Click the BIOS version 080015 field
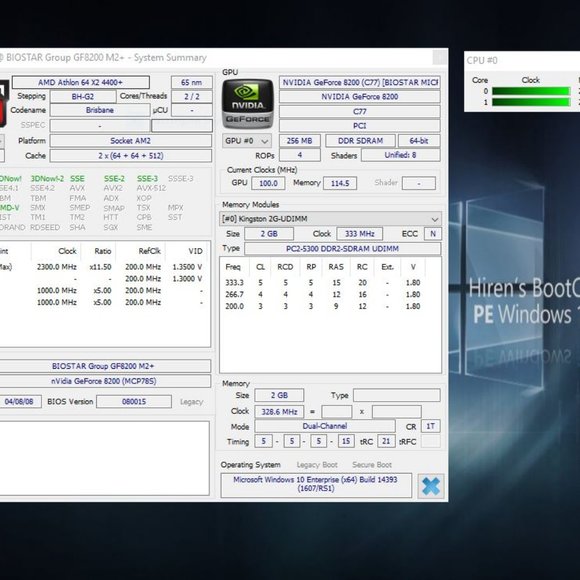The width and height of the screenshot is (580, 580). tap(134, 402)
